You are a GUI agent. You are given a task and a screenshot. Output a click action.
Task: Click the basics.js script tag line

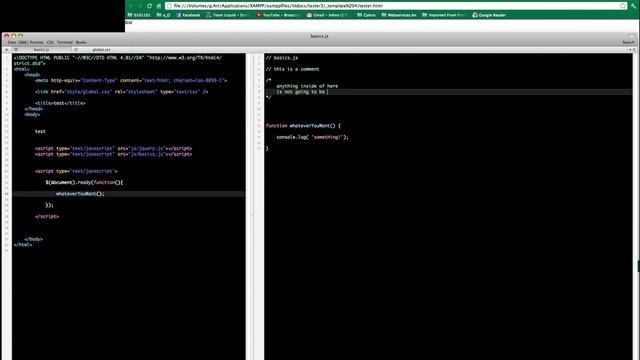click(113, 154)
